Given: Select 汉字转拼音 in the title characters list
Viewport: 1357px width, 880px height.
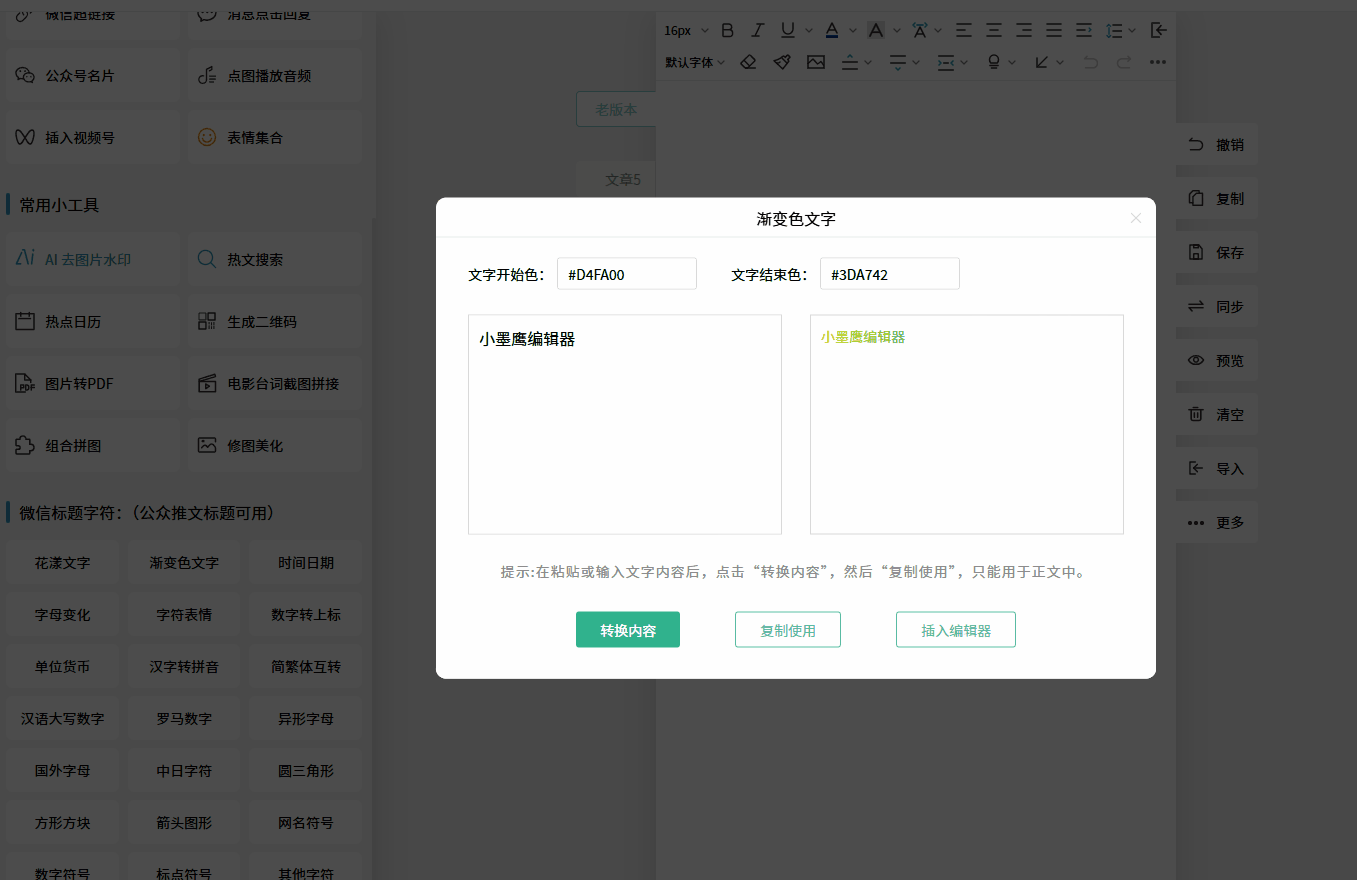Looking at the screenshot, I should (184, 667).
